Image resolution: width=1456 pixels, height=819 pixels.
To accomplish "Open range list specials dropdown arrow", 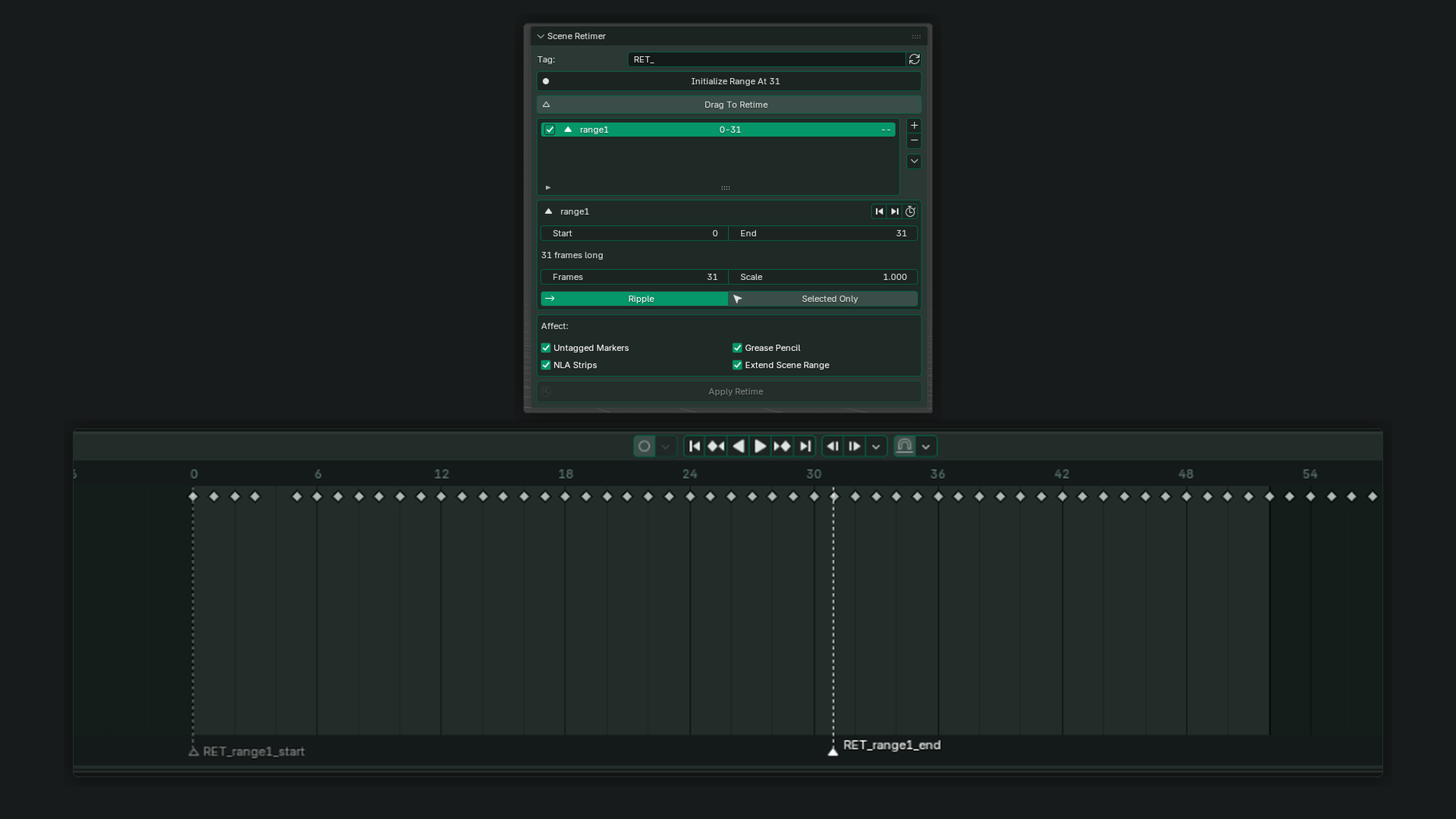I will click(x=915, y=161).
